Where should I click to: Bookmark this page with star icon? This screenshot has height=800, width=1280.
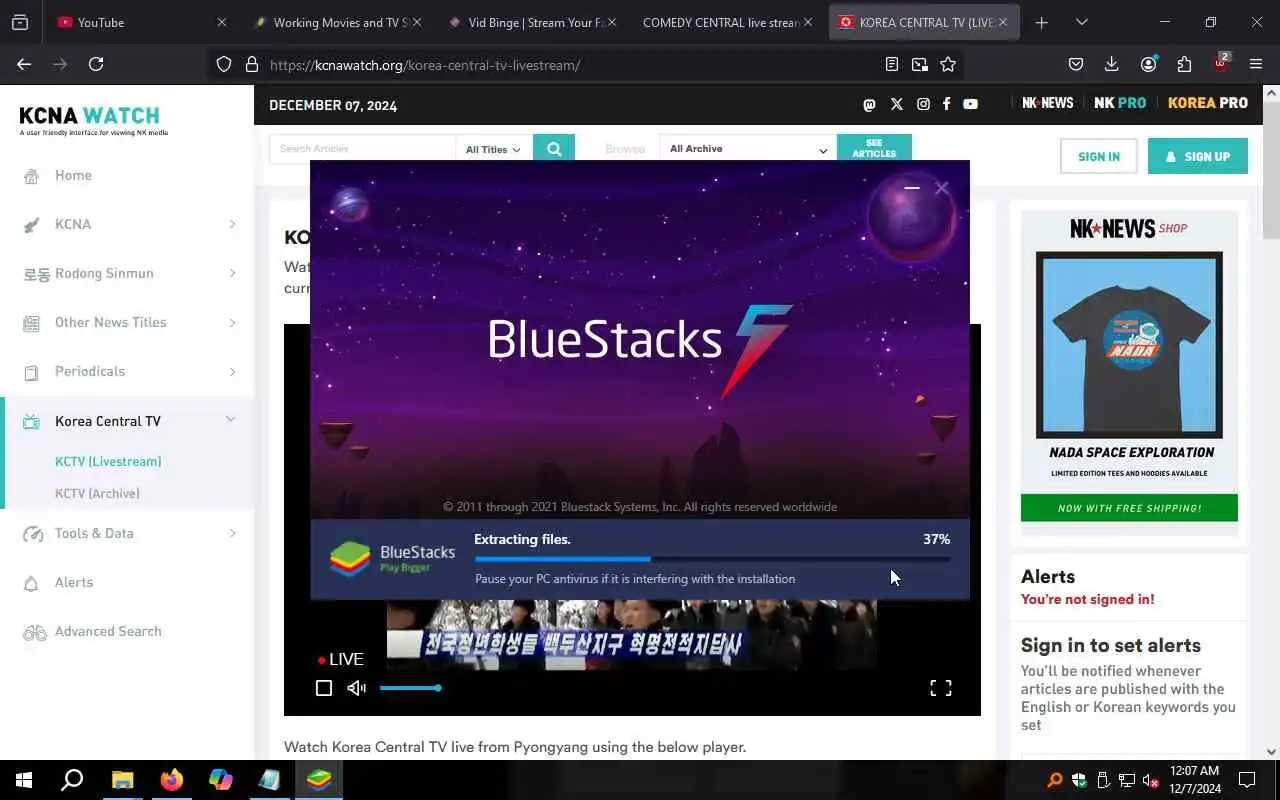click(x=948, y=64)
